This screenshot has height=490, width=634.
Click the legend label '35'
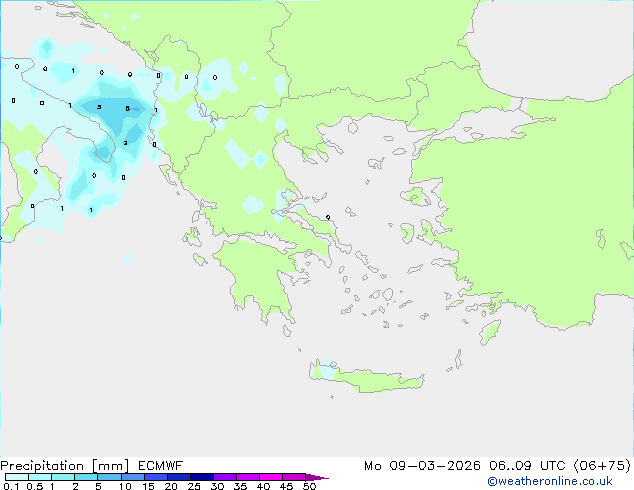240,486
